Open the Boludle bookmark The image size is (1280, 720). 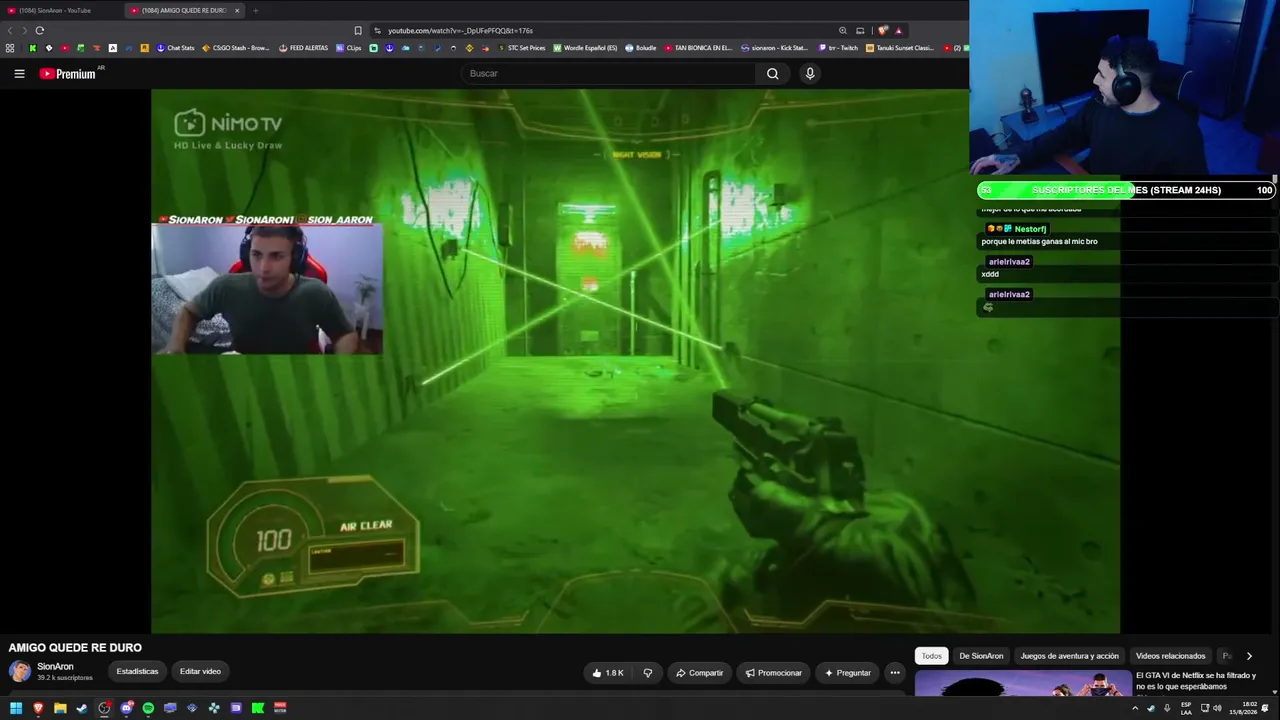[641, 48]
